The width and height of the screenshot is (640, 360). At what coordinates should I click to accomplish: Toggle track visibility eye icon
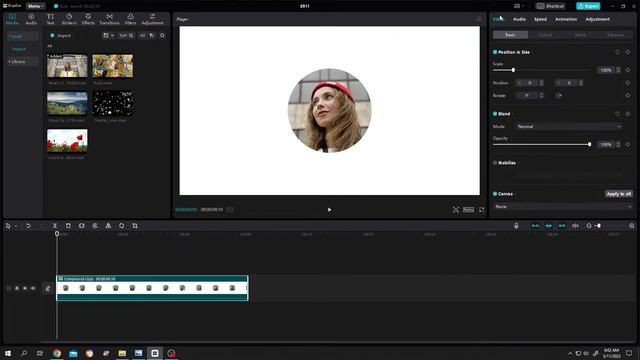coord(25,289)
